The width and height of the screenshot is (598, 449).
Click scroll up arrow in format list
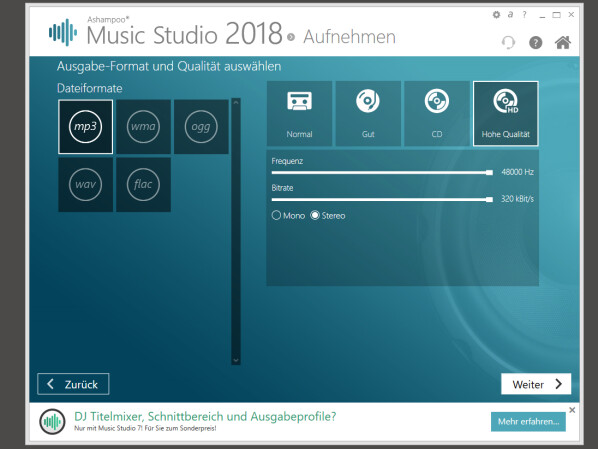[x=236, y=103]
